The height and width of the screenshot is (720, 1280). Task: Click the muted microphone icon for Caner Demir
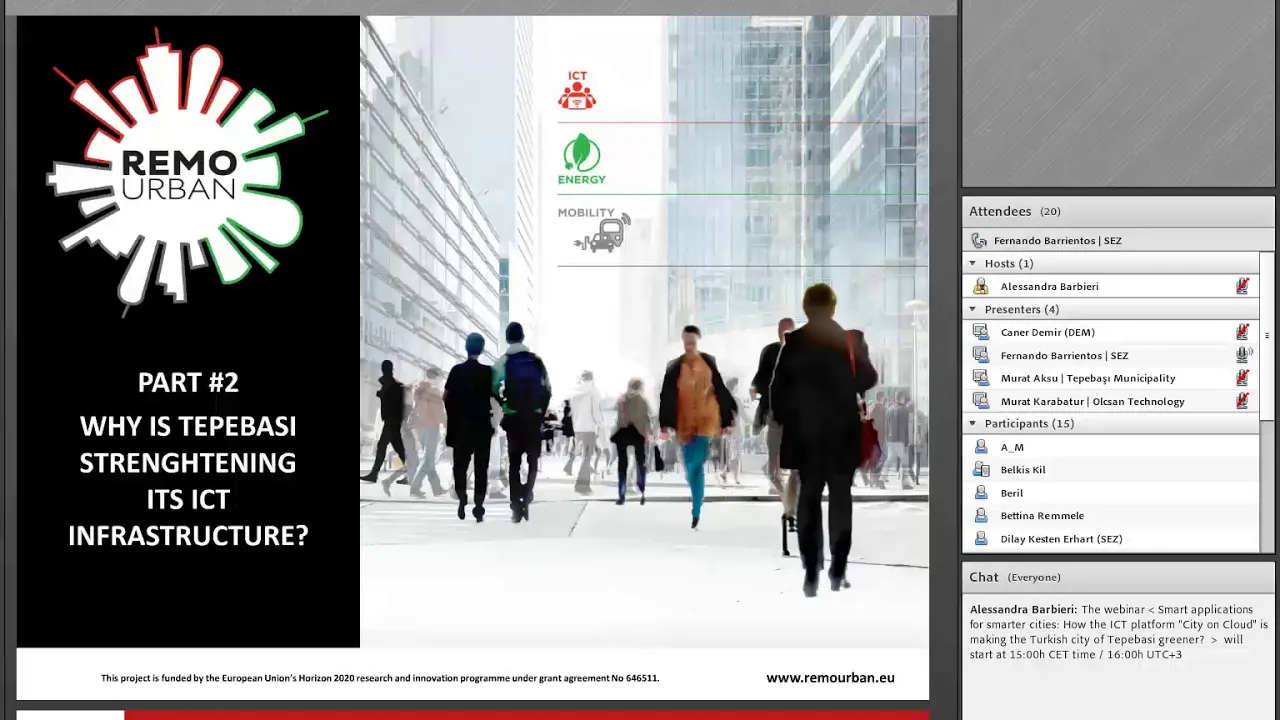click(x=1242, y=333)
